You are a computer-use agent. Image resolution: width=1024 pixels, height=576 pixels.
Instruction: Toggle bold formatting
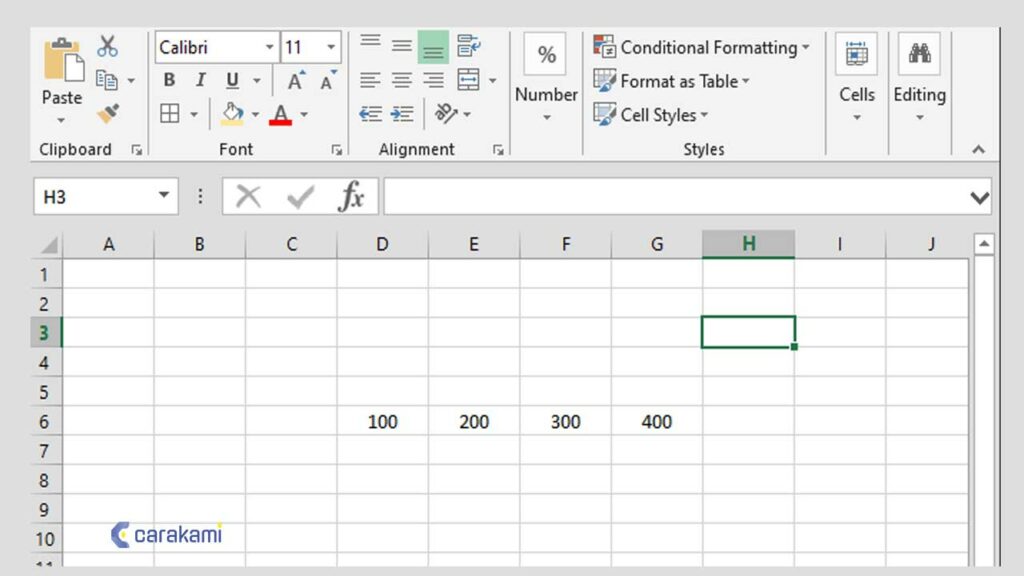pos(169,79)
